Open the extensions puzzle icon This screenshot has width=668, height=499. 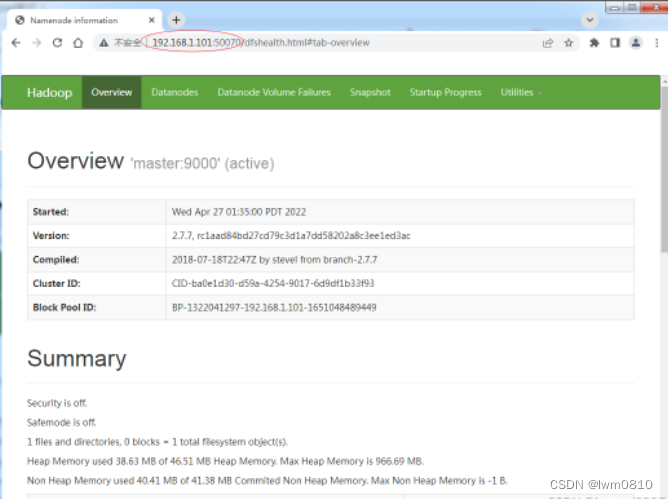(594, 43)
